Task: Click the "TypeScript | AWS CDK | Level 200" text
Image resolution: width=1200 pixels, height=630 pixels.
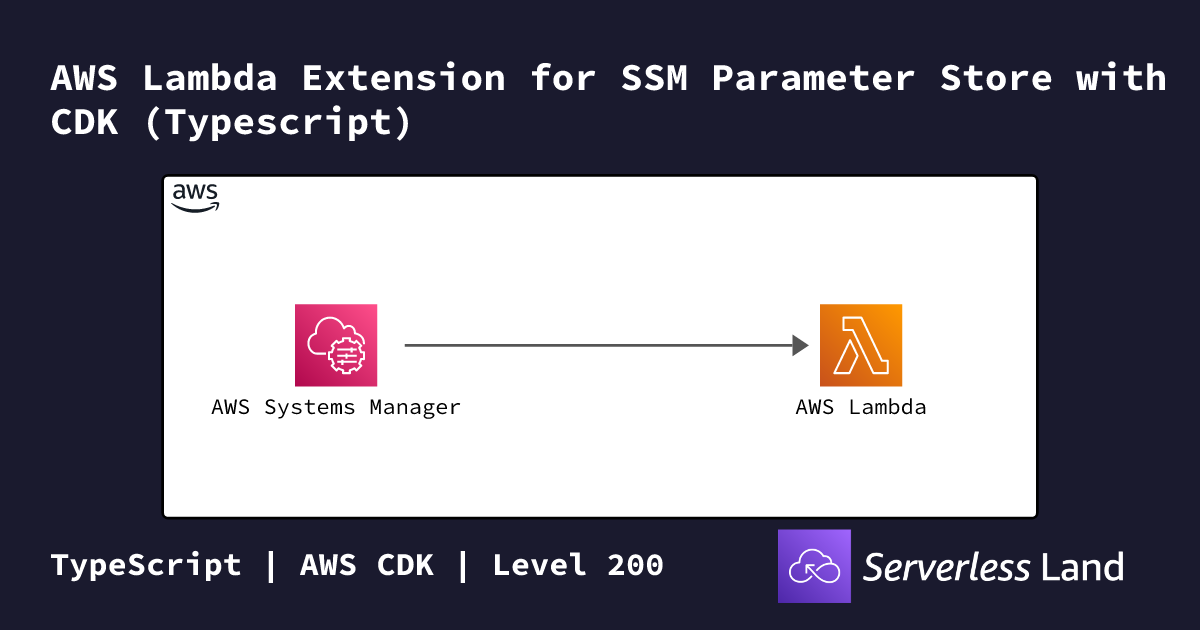Action: (357, 565)
